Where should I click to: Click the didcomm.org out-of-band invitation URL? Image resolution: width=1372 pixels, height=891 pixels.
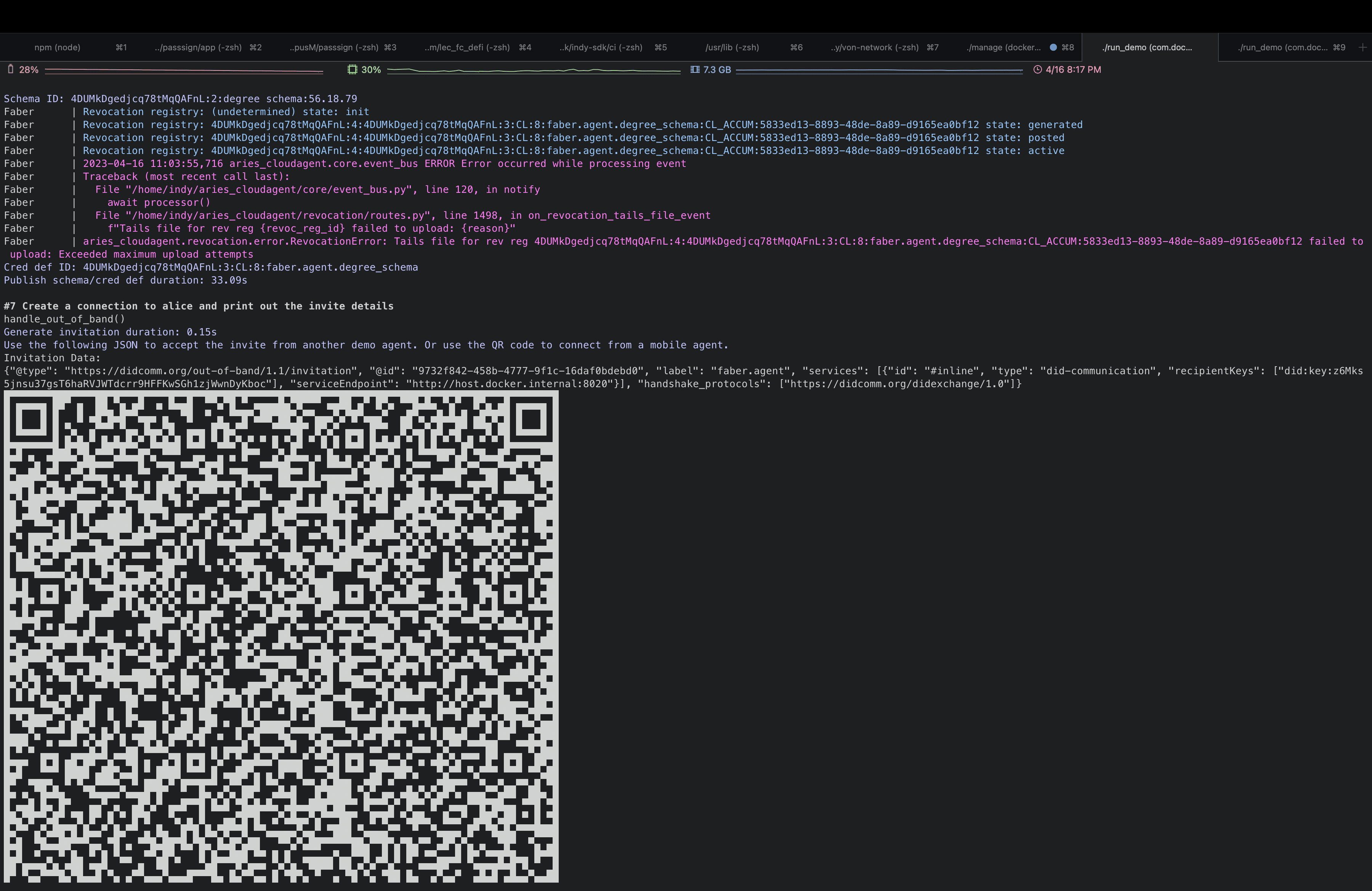pos(211,371)
